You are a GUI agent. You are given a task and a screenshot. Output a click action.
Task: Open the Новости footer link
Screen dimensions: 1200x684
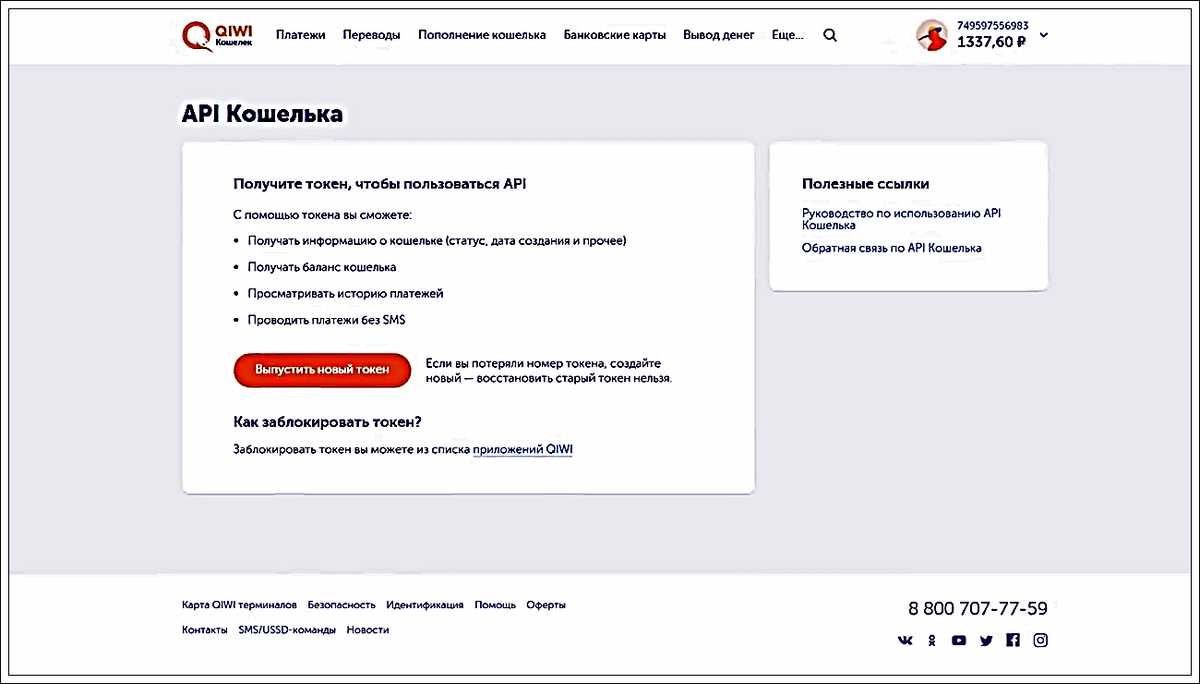tap(368, 630)
